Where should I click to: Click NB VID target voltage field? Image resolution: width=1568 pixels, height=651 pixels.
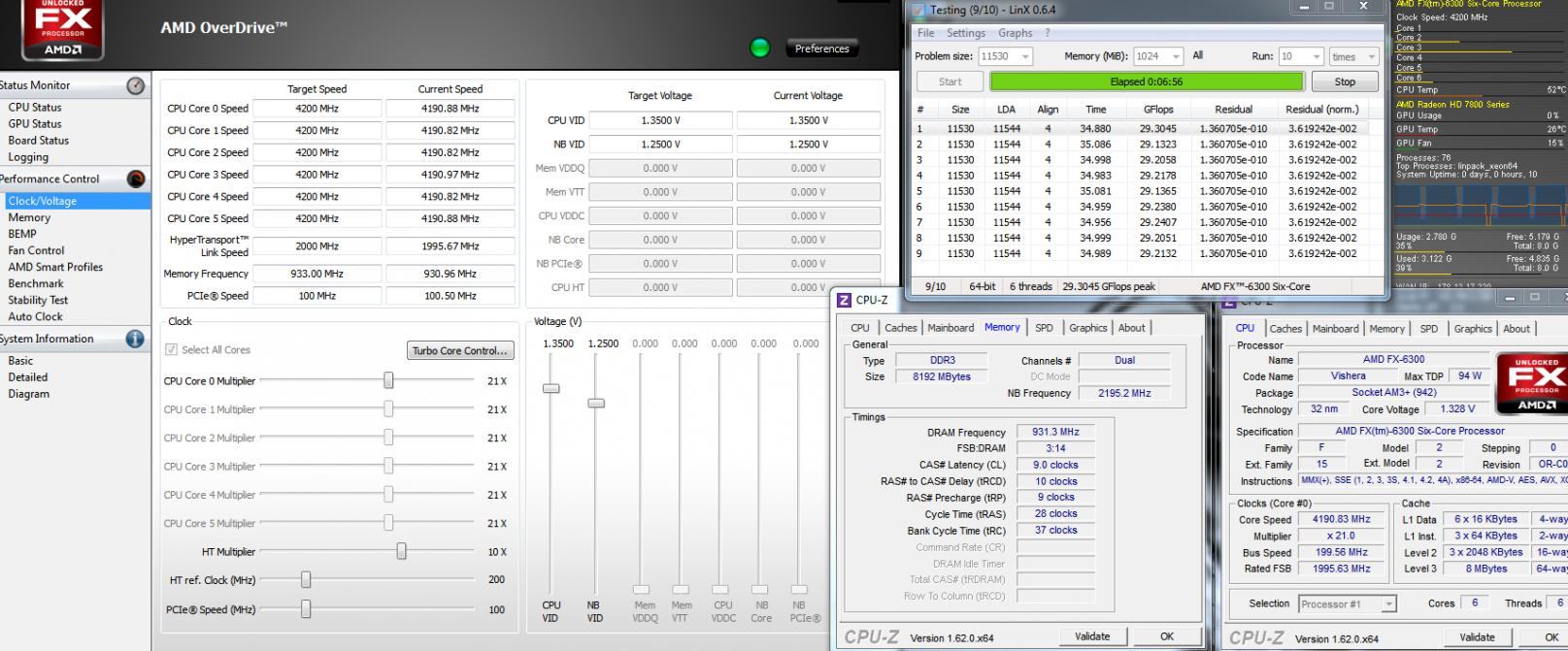coord(660,144)
